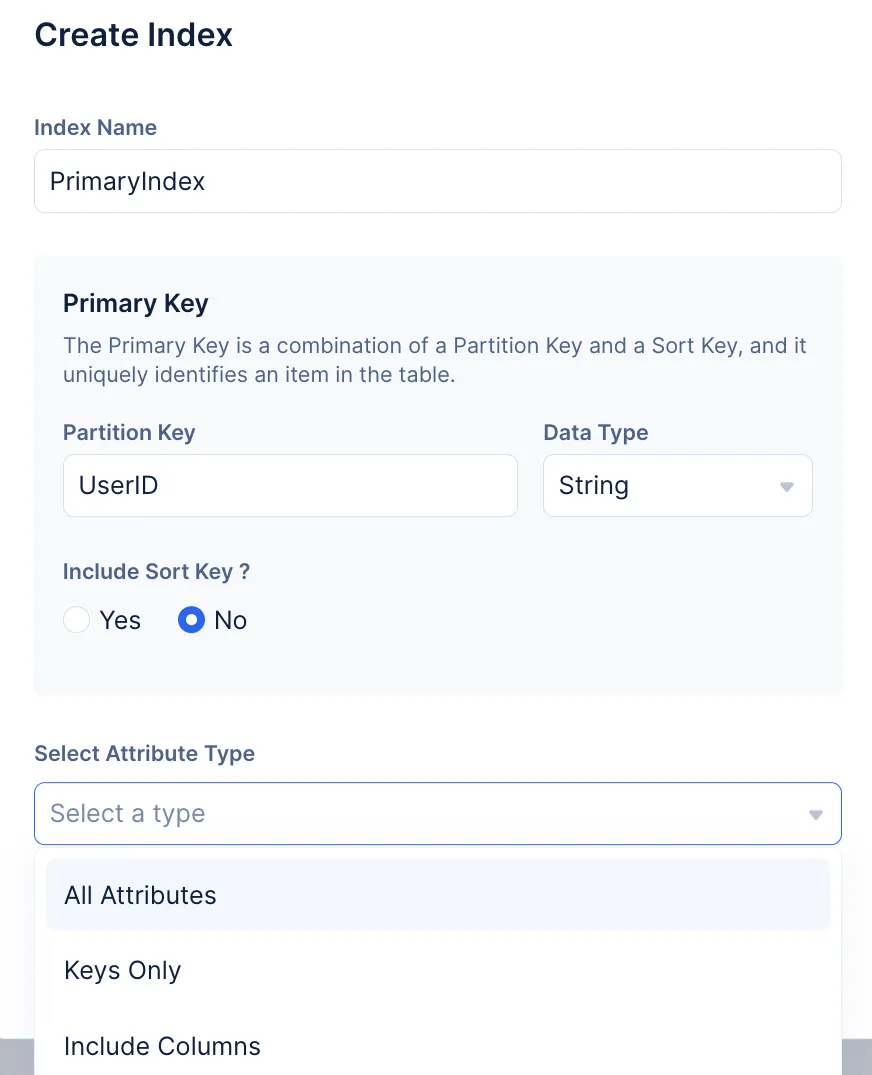Select the No radio button for sort key
The width and height of the screenshot is (872, 1075).
[x=191, y=620]
